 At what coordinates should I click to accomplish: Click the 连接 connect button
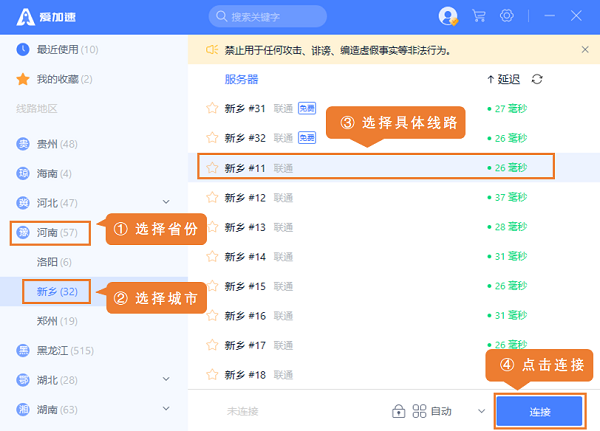tap(540, 411)
